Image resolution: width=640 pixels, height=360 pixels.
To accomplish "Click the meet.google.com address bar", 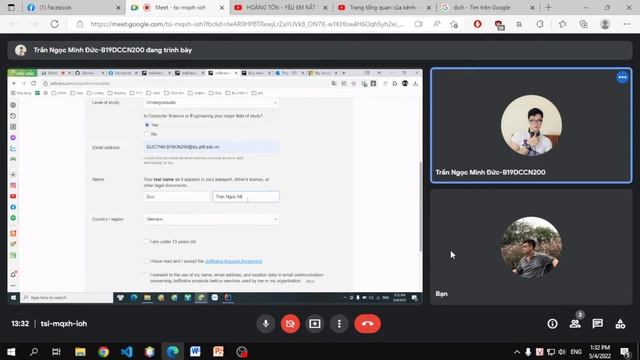I will tap(247, 24).
